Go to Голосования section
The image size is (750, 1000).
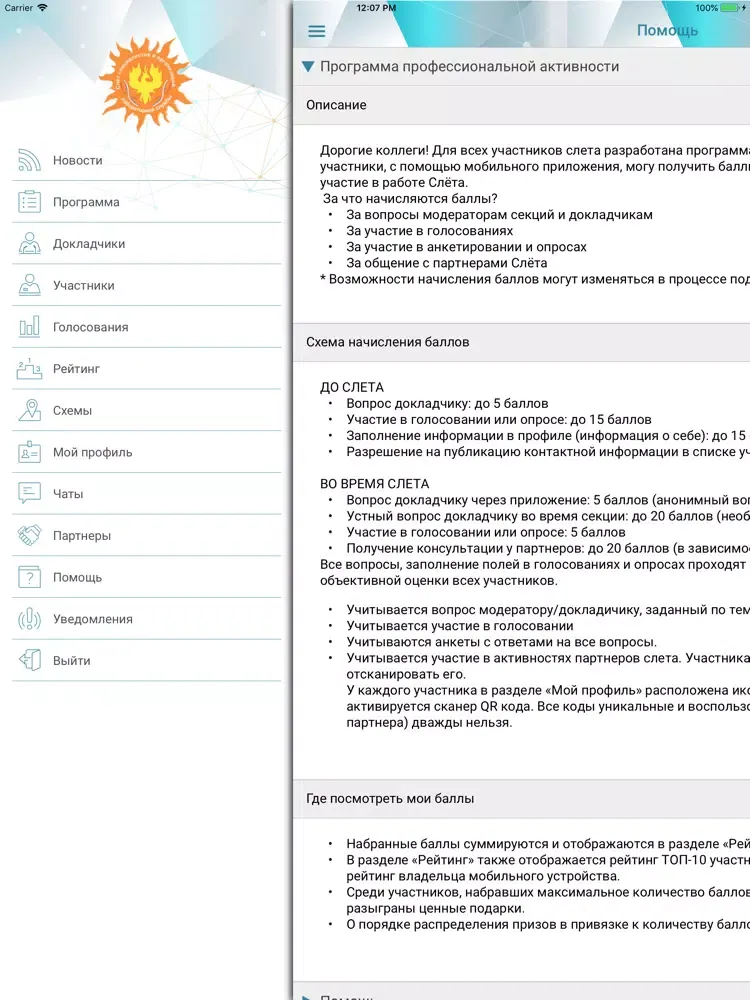point(147,327)
